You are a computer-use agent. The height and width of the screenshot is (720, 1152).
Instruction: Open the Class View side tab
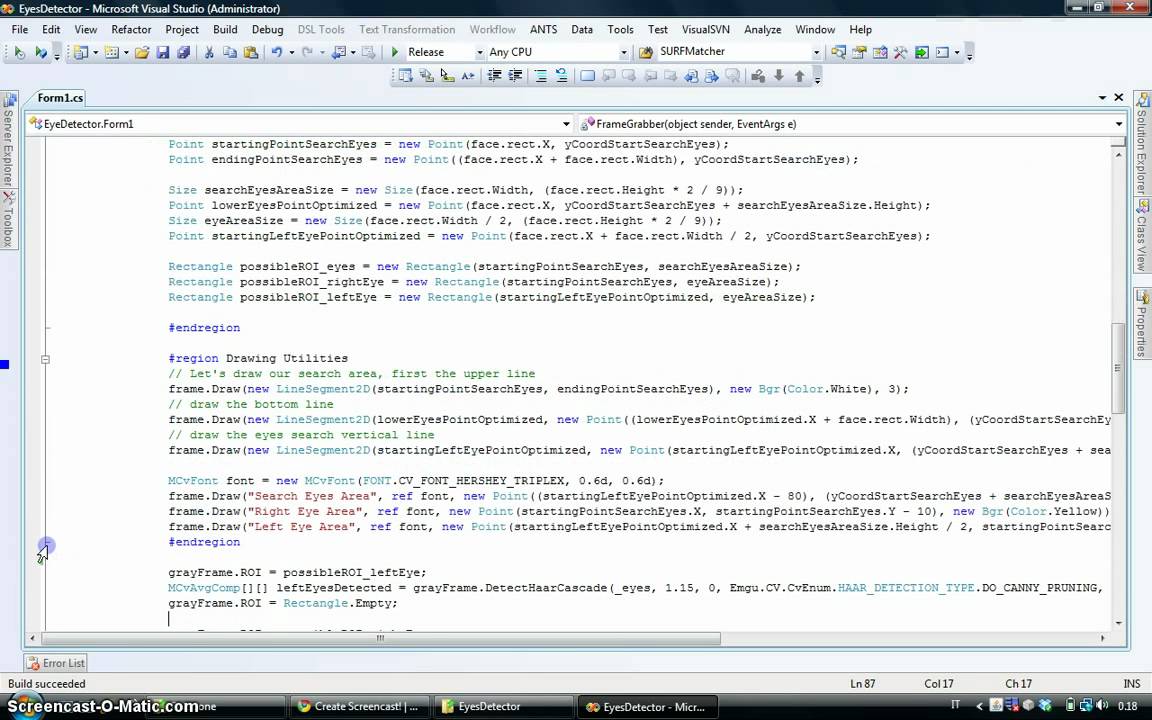click(x=1142, y=235)
